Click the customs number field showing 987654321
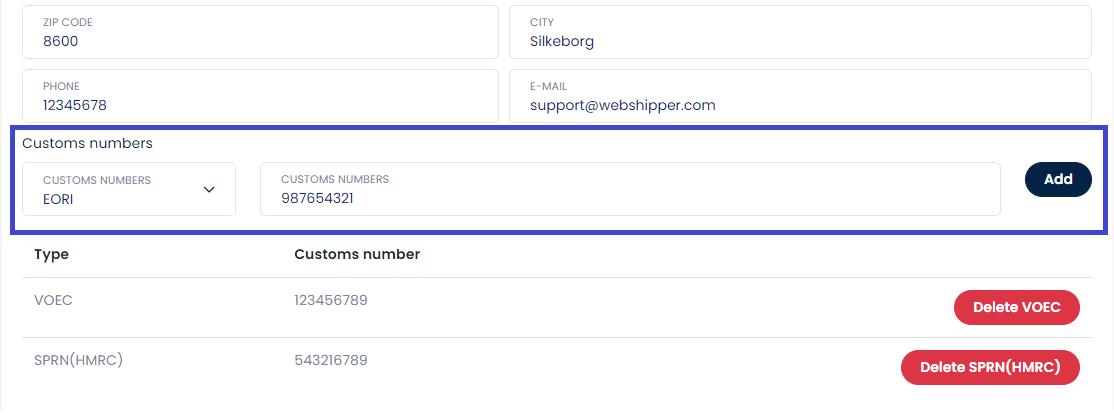The height and width of the screenshot is (413, 1114). [x=630, y=198]
